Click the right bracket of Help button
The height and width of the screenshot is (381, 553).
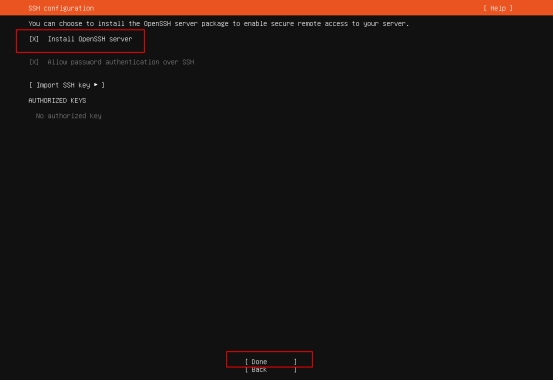pos(511,8)
